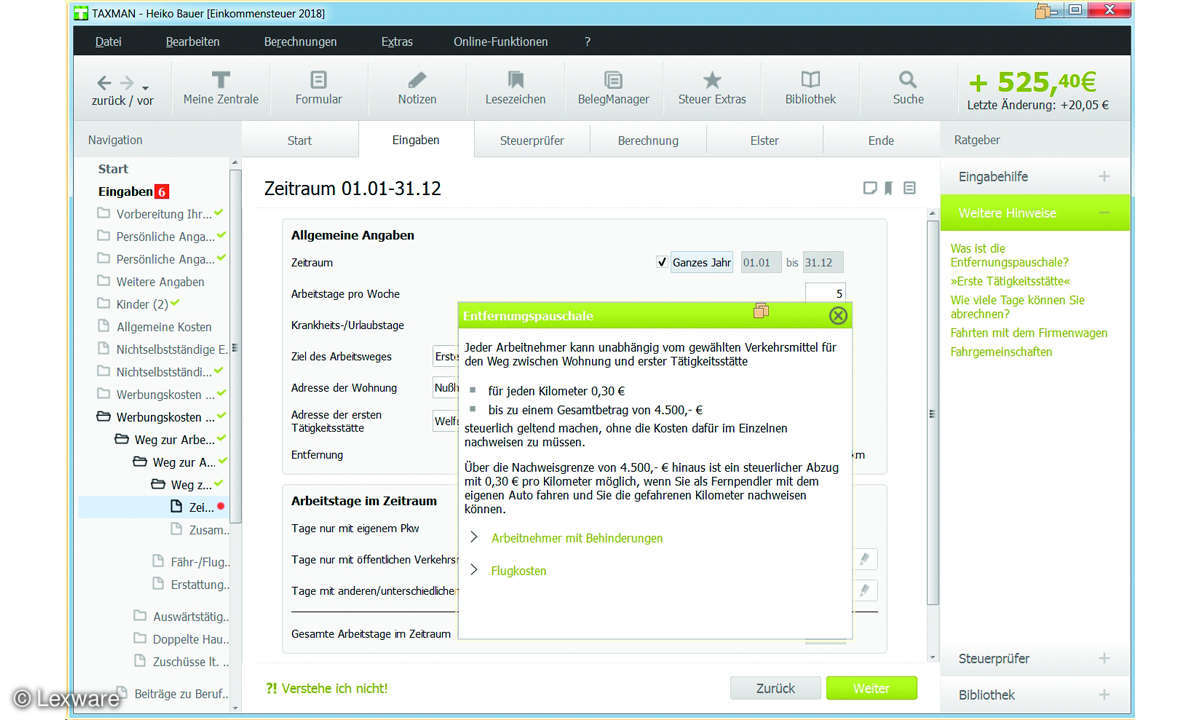Click document icon of Fähr-/Flug... item
1200x720 pixels.
pyautogui.click(x=158, y=561)
